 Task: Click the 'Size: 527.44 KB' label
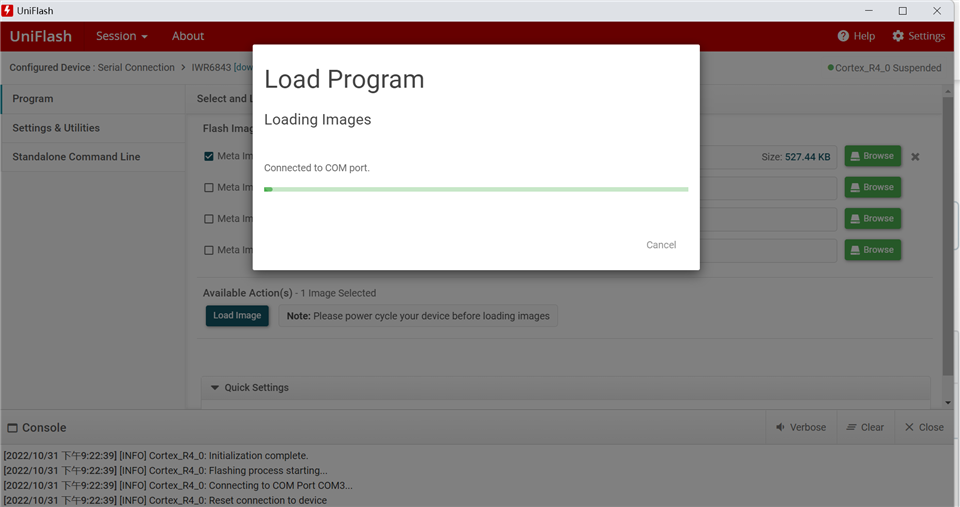795,157
